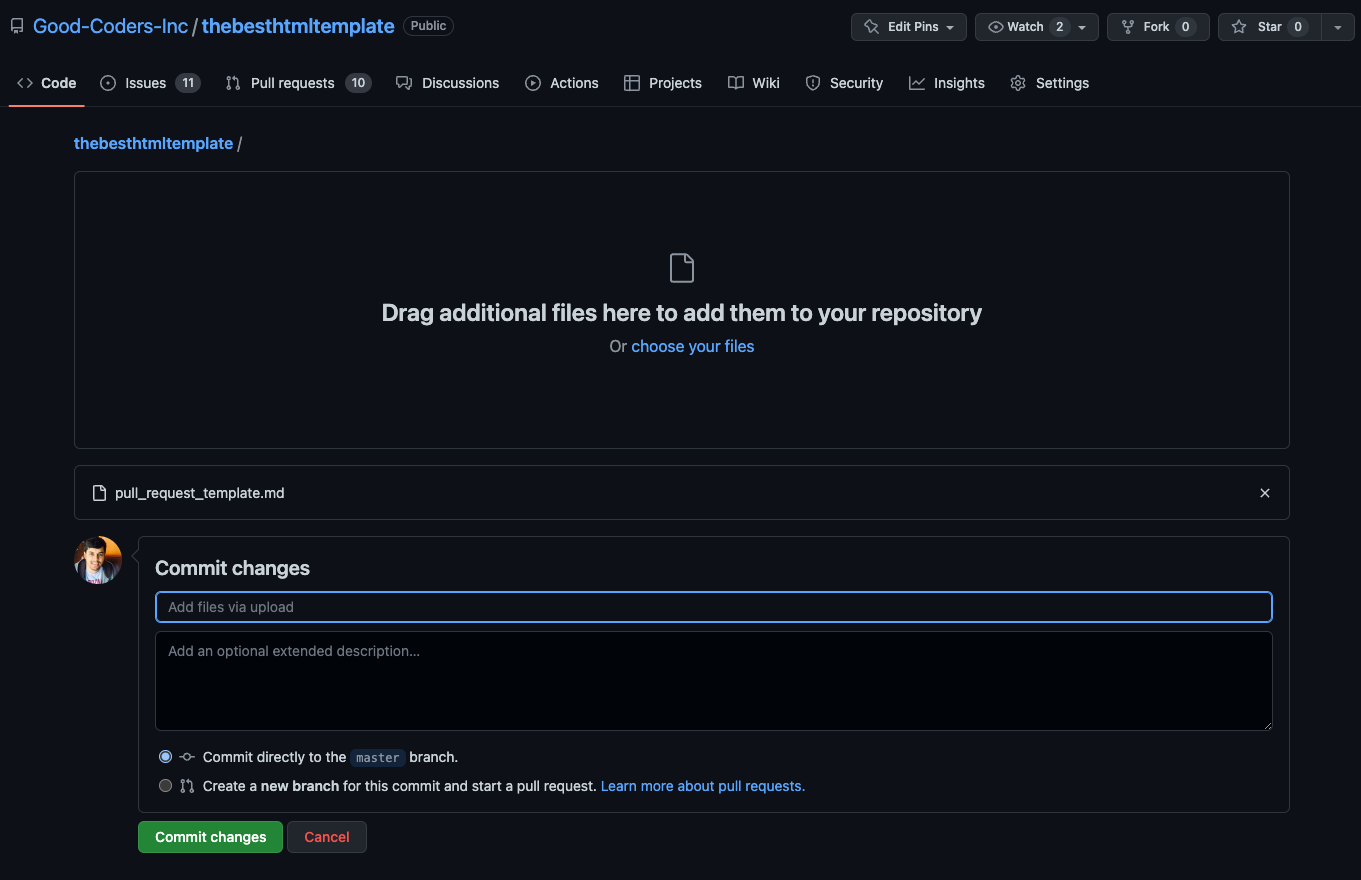The image size is (1361, 880).
Task: Click the pull_request_template.md file name
Action: click(x=200, y=493)
